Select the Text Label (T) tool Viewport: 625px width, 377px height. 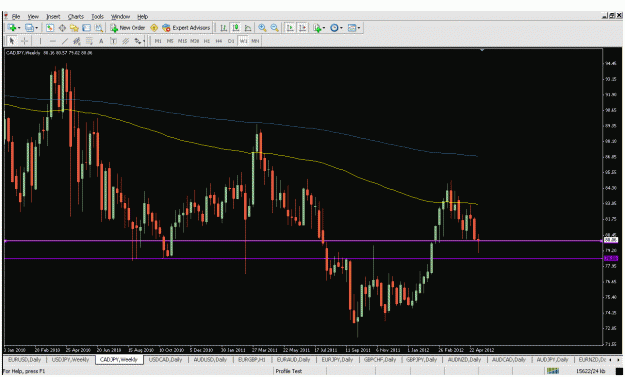(114, 41)
